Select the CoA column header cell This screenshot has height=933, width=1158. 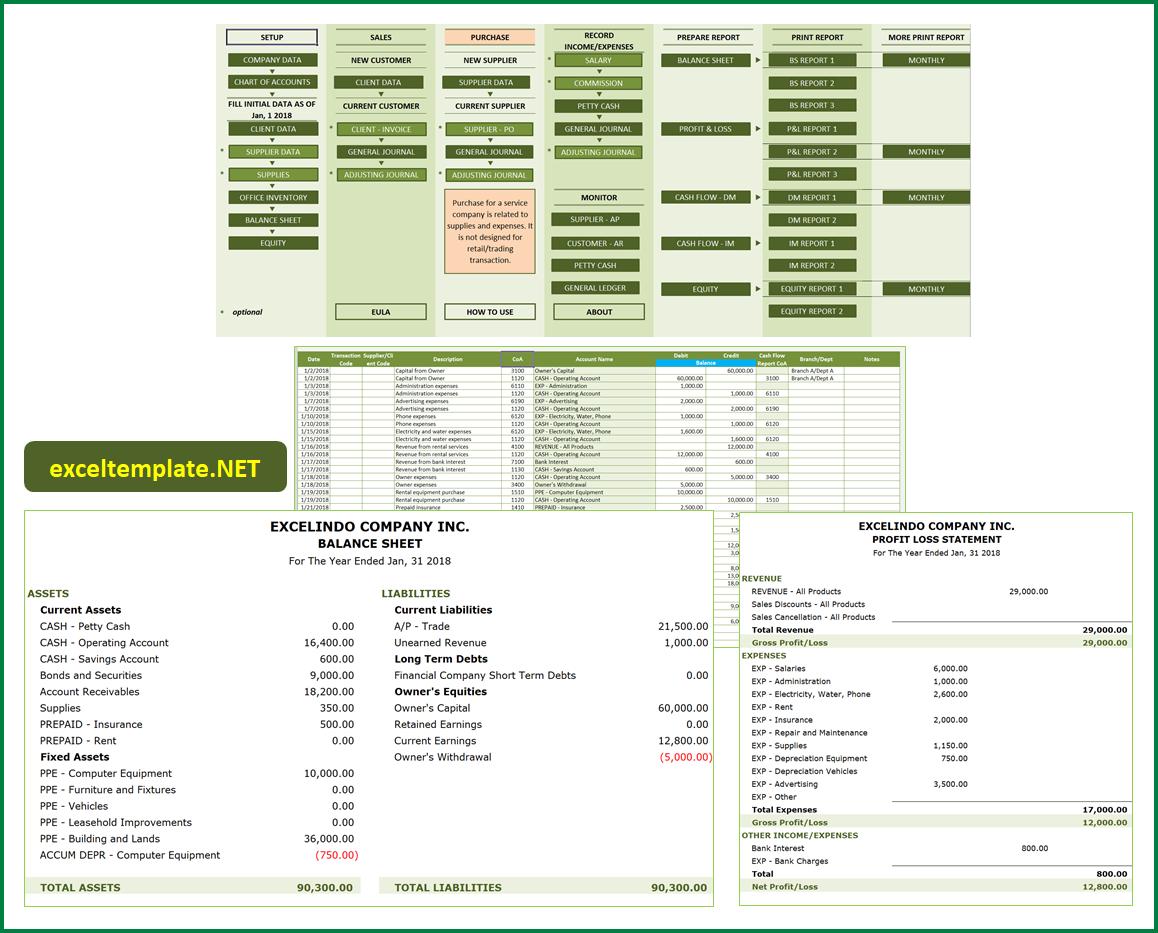(x=517, y=359)
